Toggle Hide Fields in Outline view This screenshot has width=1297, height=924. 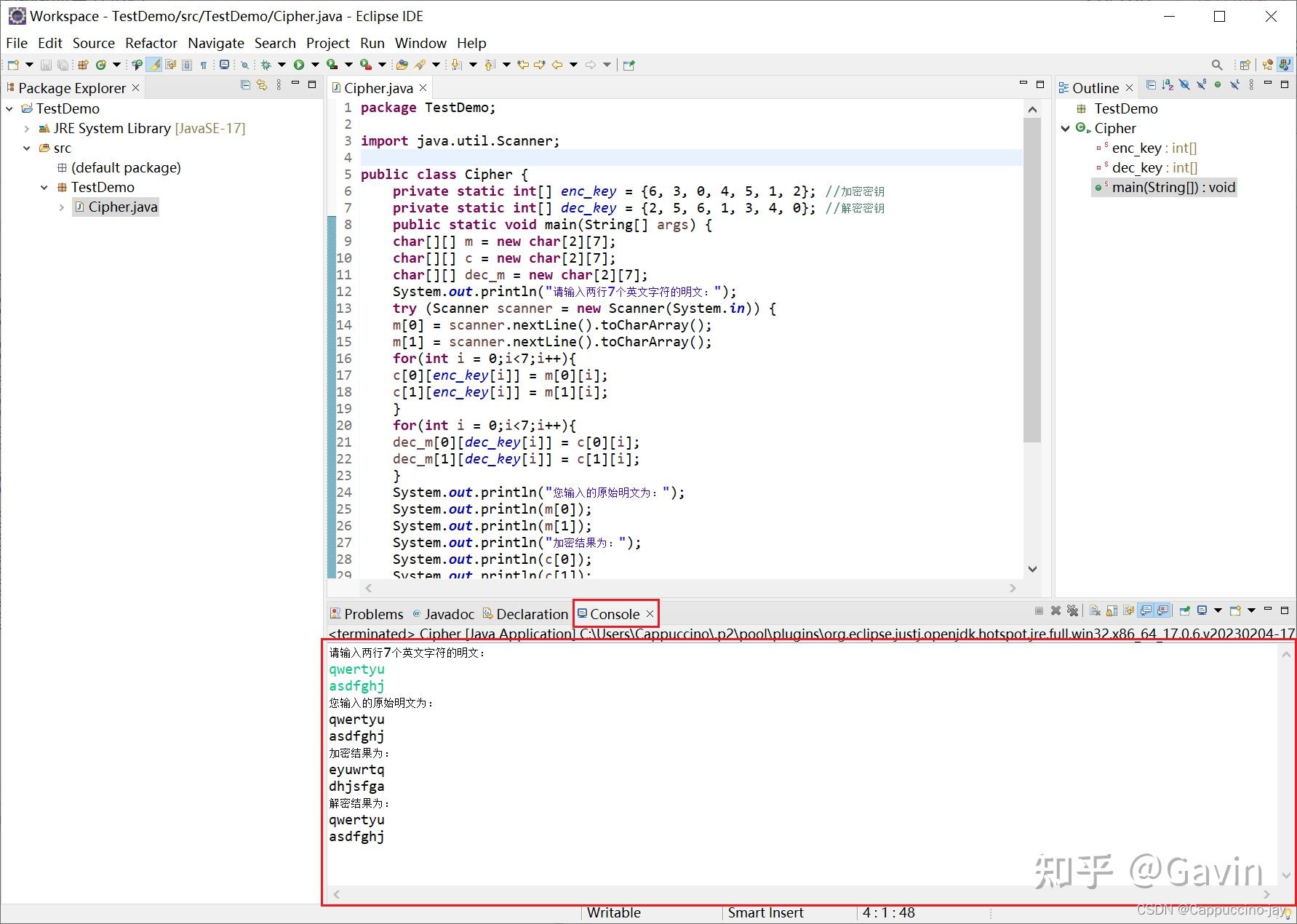click(1184, 85)
